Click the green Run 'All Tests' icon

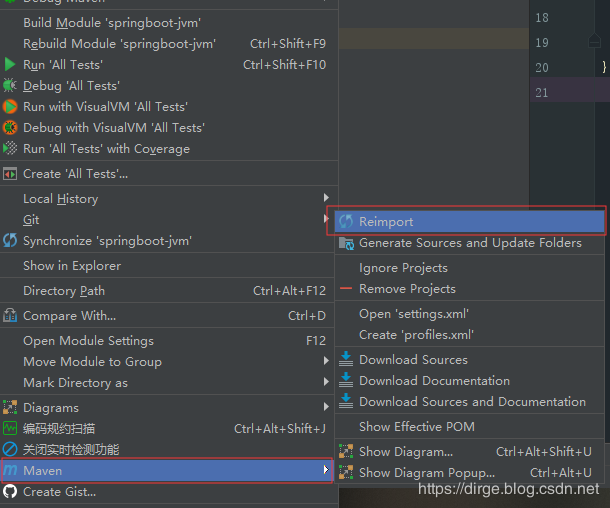click(10, 65)
